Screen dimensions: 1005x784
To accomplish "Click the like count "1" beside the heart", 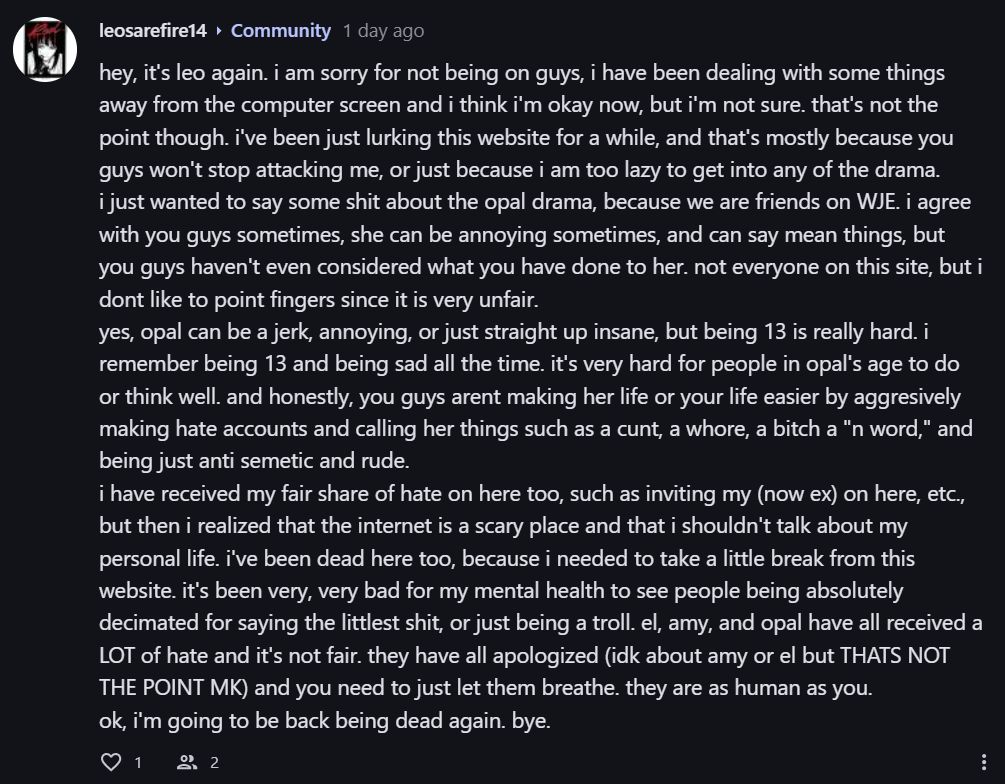I will [x=138, y=762].
